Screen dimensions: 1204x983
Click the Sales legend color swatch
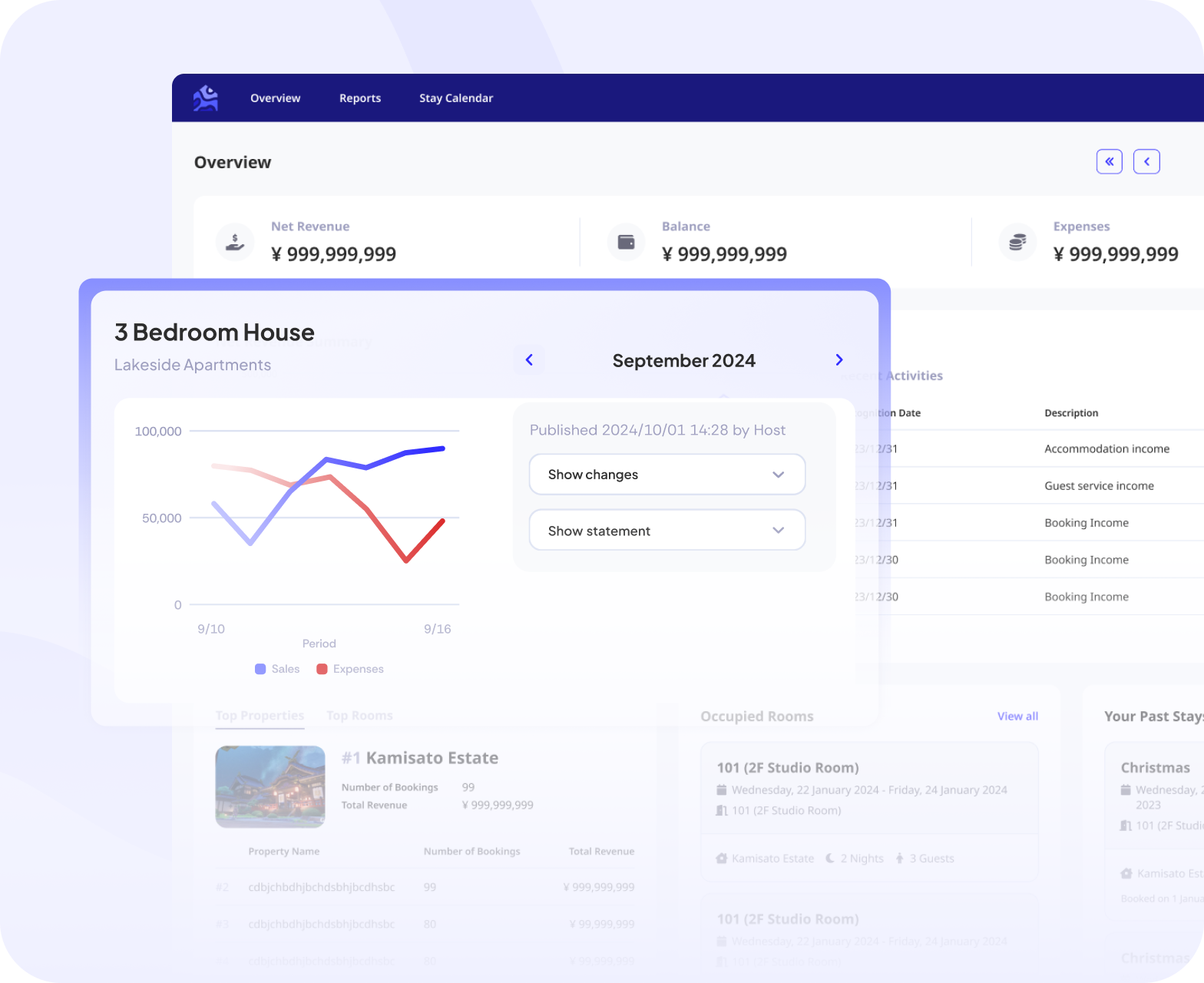260,669
